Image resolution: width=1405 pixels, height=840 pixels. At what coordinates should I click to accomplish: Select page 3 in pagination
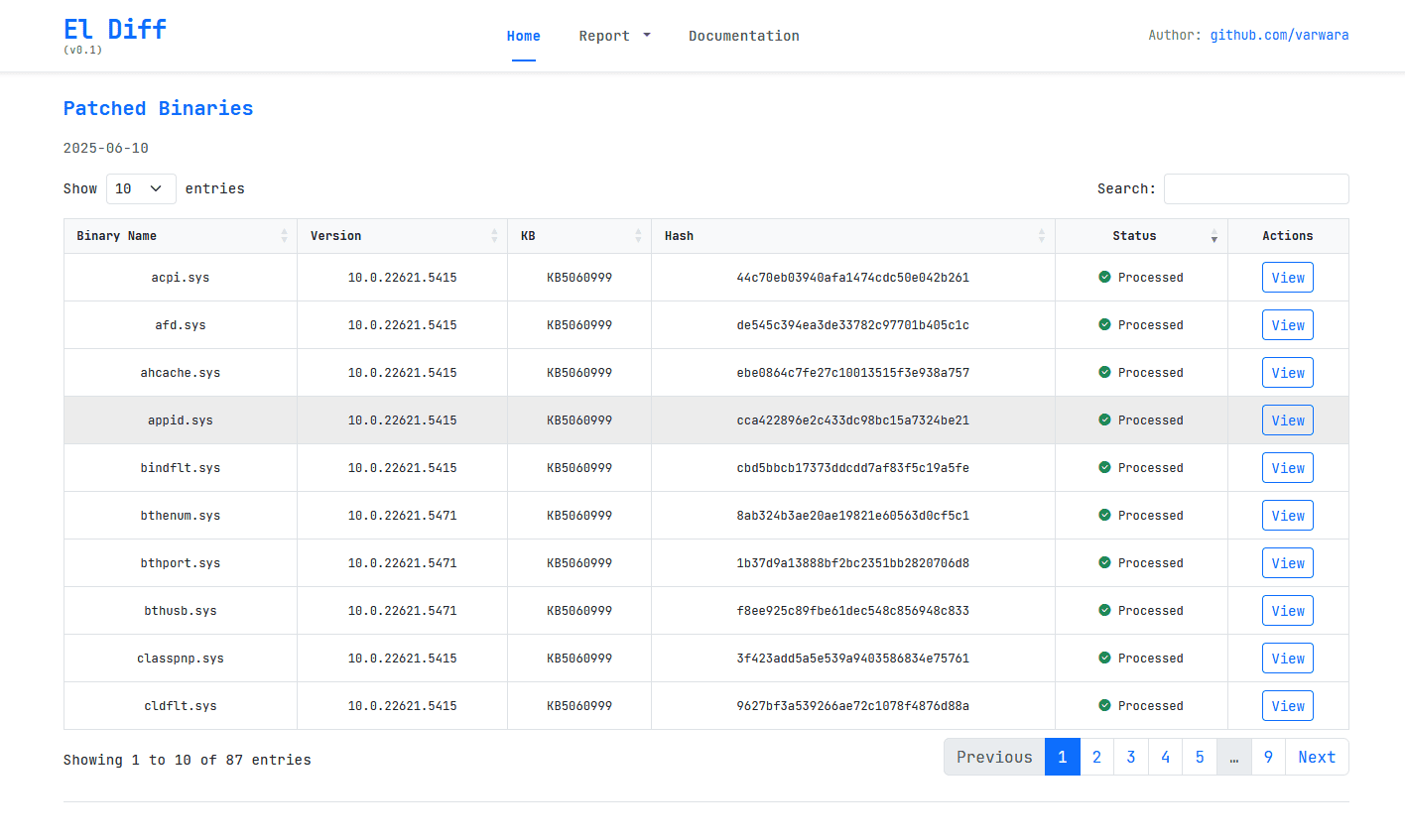tap(1131, 757)
